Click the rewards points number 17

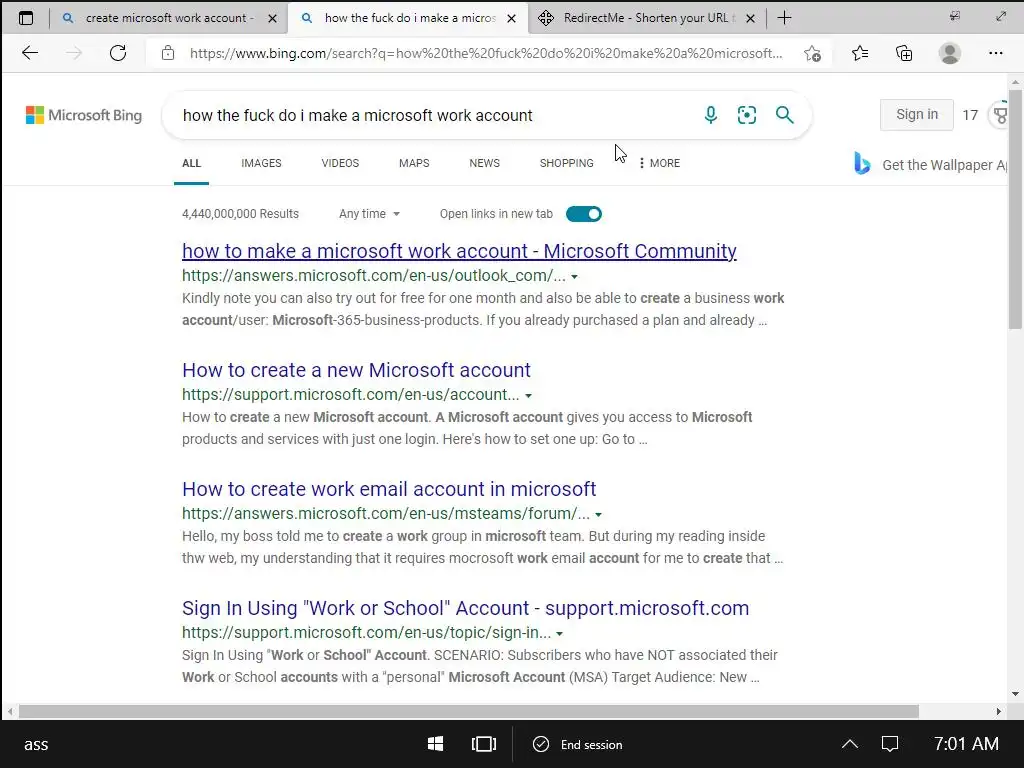tap(970, 115)
